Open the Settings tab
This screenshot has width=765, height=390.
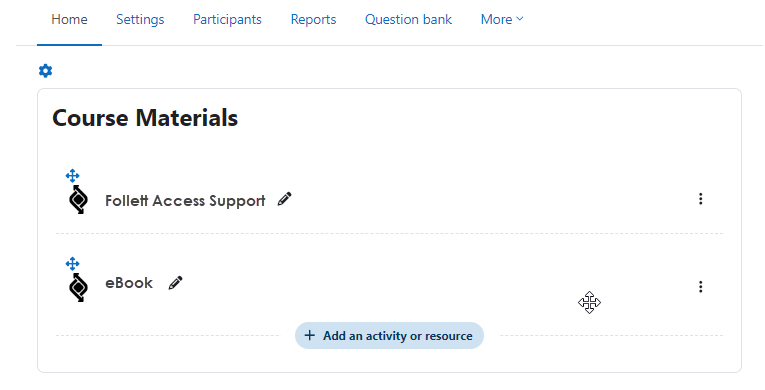click(x=140, y=20)
